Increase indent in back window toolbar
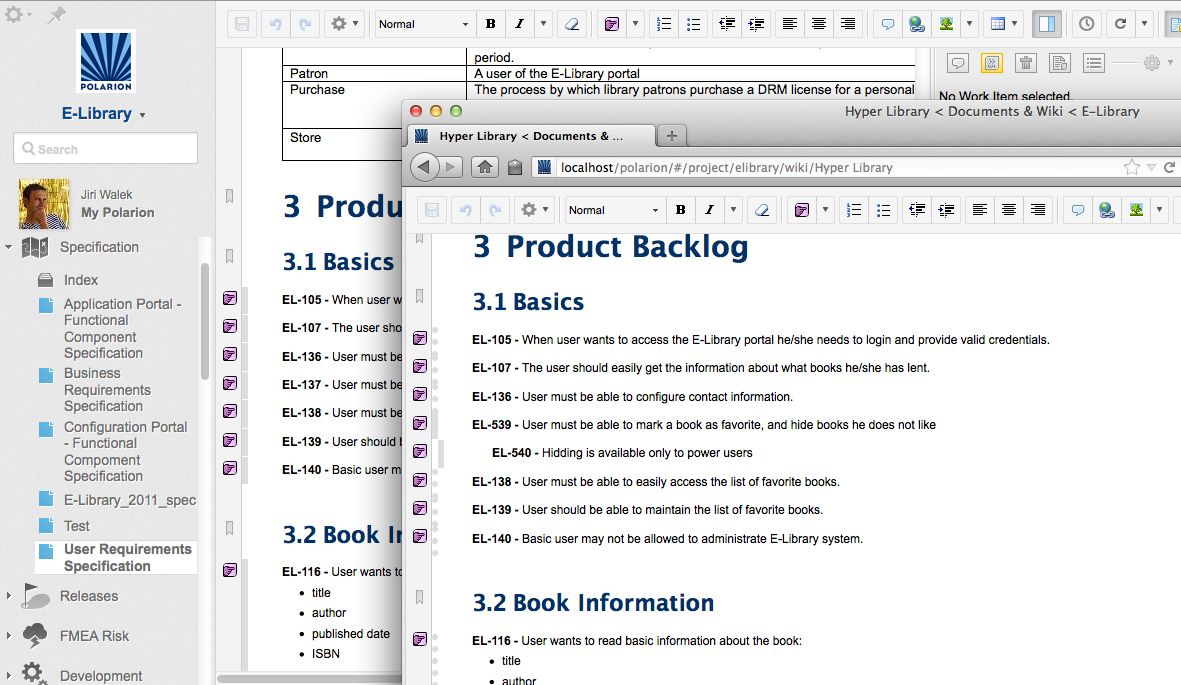Image resolution: width=1181 pixels, height=685 pixels. pos(756,24)
